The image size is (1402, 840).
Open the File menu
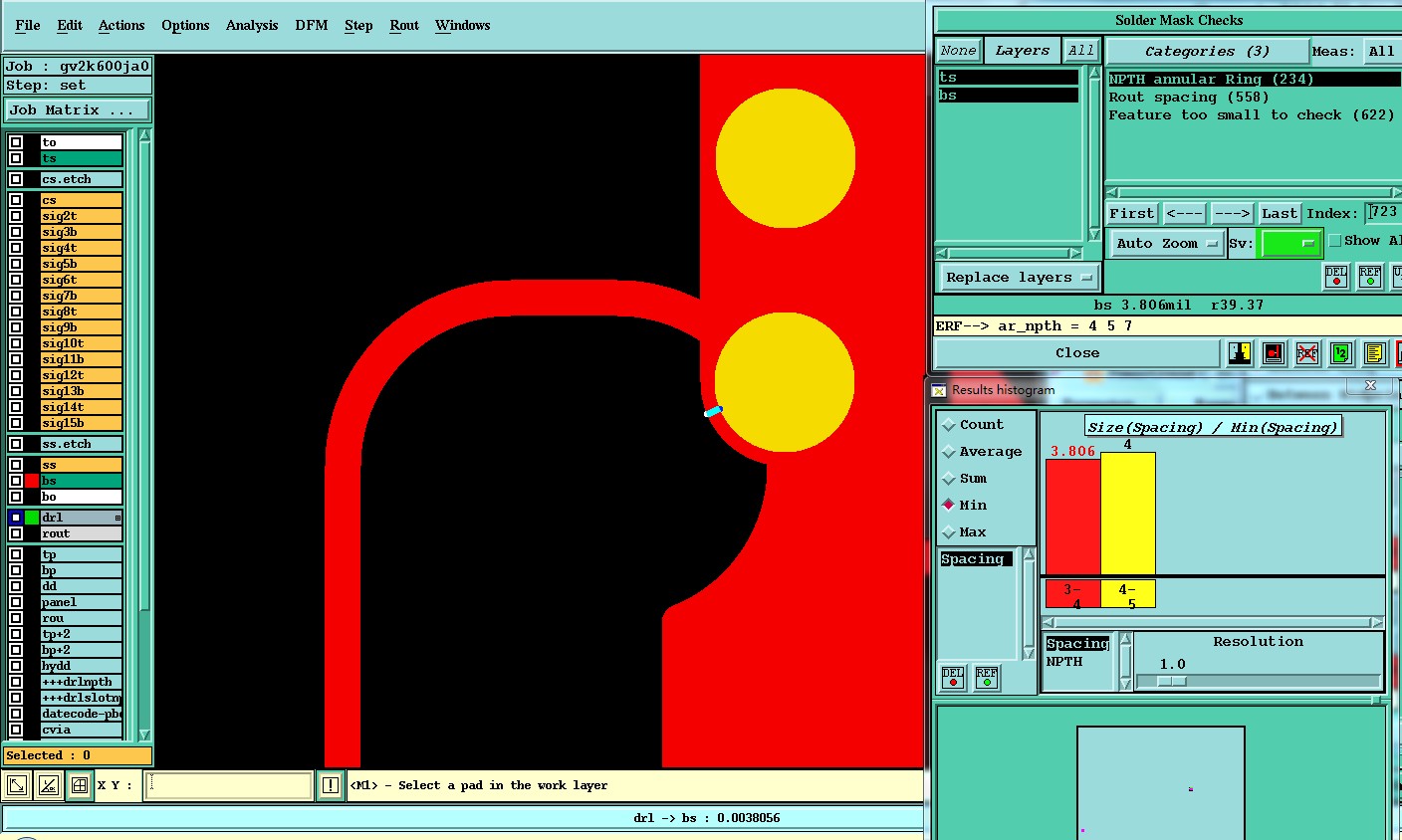coord(28,25)
